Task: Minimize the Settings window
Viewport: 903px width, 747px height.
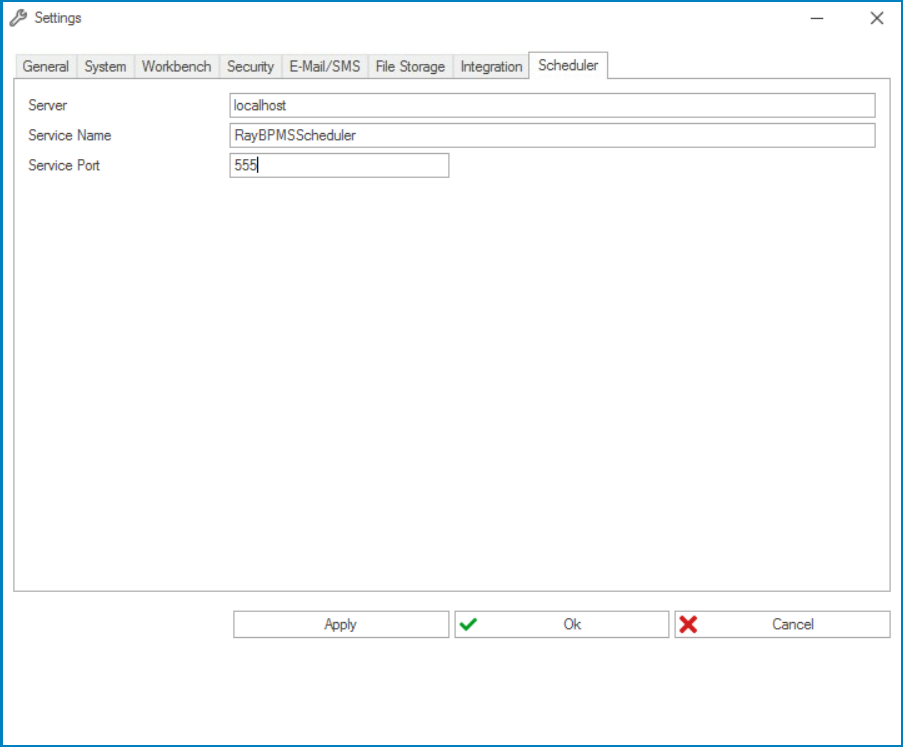Action: point(817,18)
